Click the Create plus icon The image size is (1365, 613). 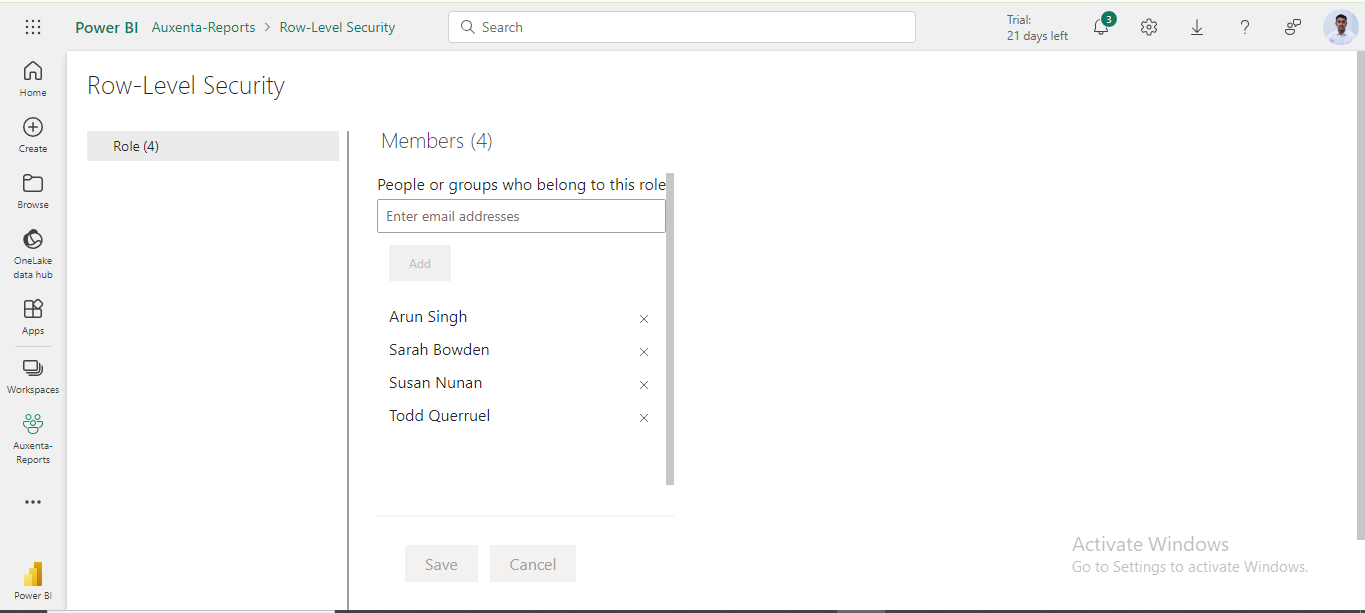point(33,134)
